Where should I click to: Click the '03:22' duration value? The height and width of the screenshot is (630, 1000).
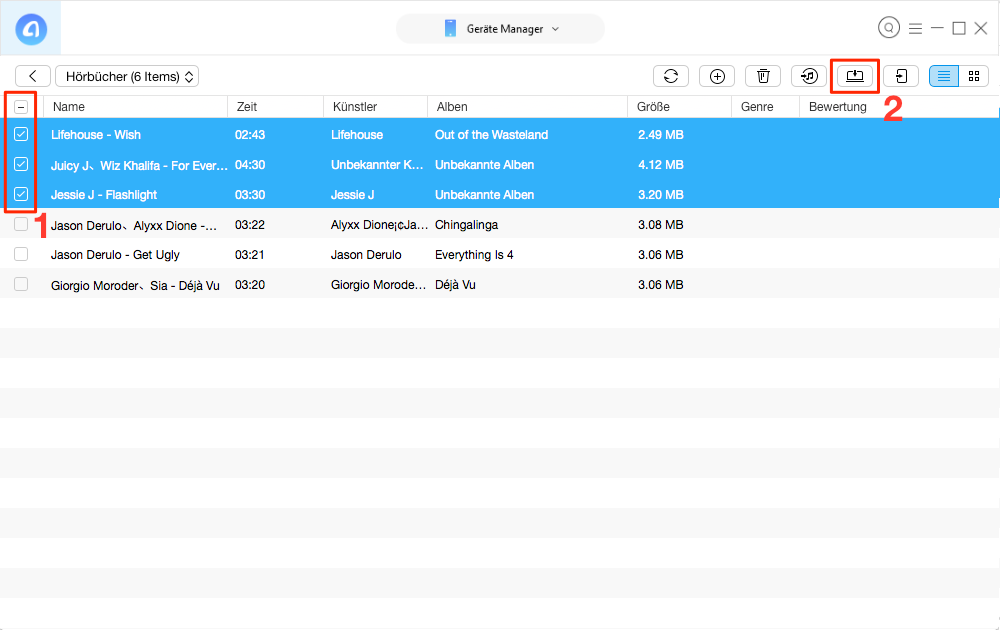point(250,224)
